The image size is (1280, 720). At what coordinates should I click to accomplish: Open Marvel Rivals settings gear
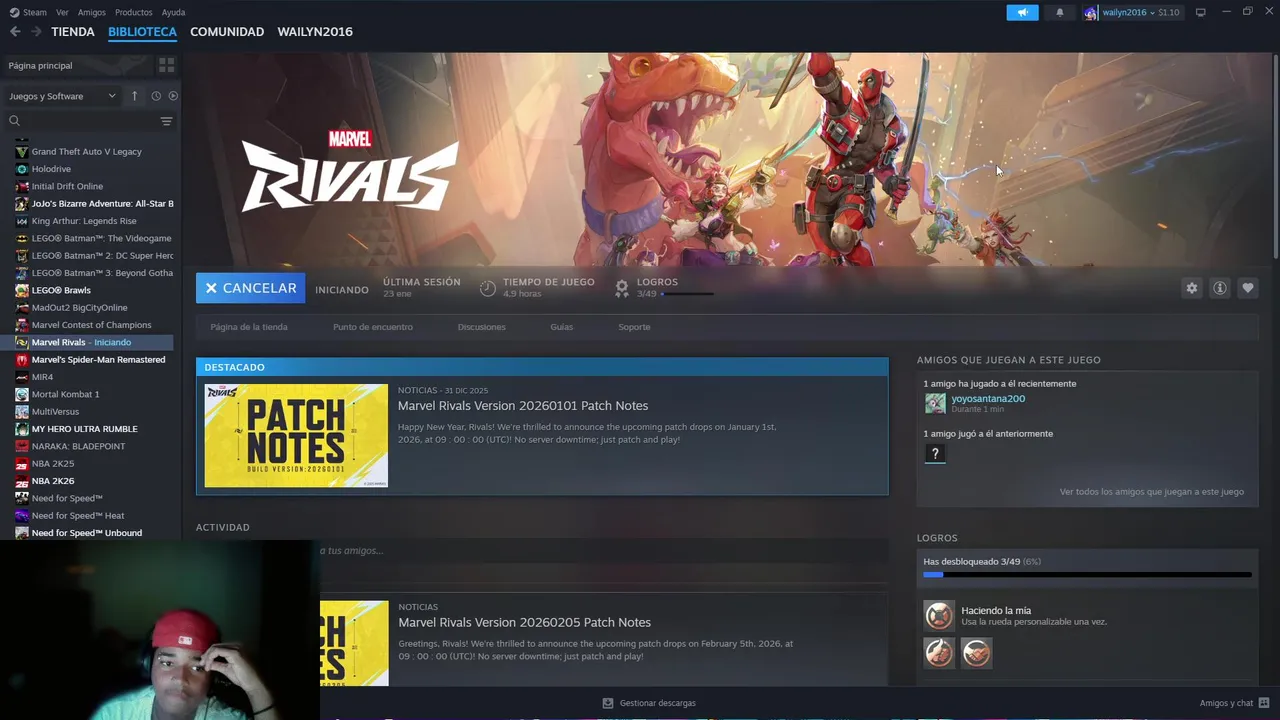coord(1191,288)
